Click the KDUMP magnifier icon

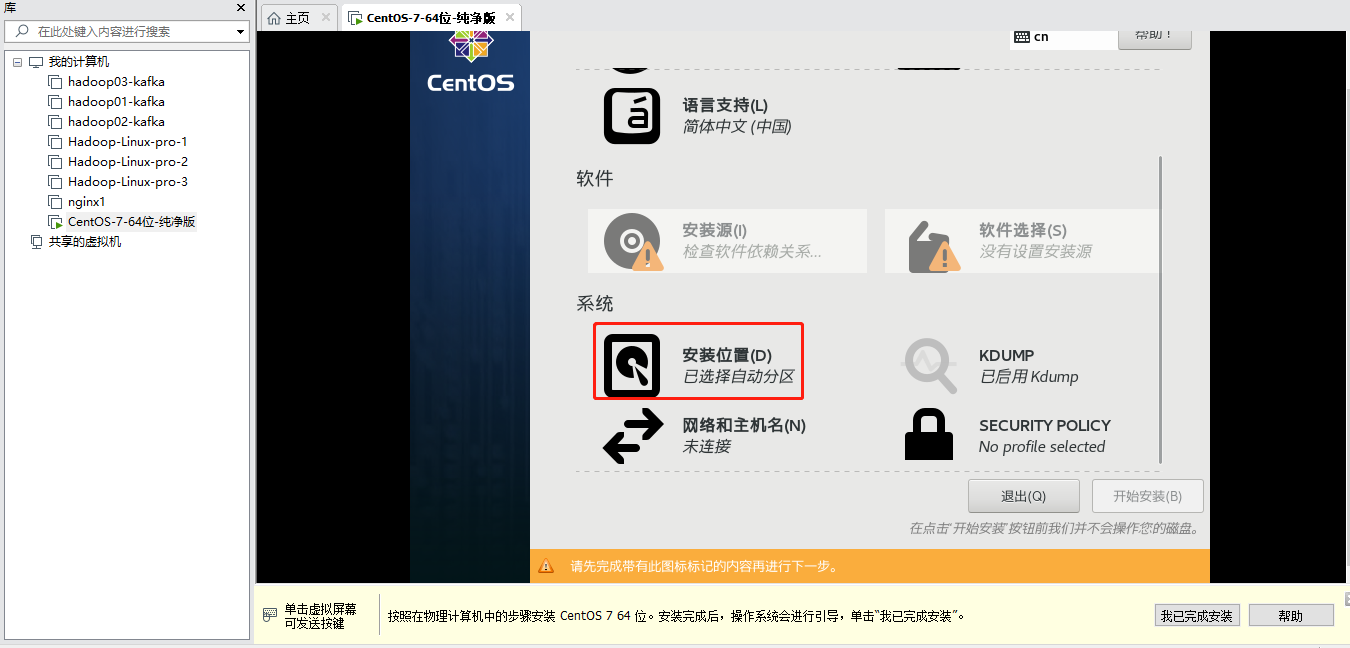(x=931, y=365)
